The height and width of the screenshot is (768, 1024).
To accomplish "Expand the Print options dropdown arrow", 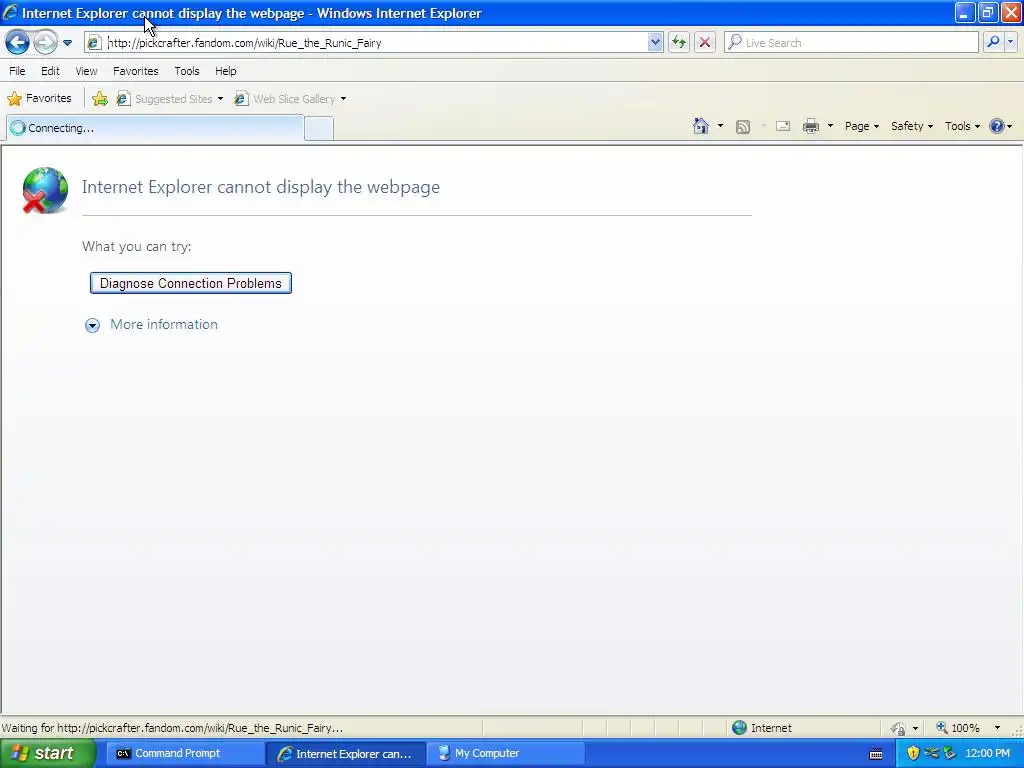I will [x=830, y=126].
